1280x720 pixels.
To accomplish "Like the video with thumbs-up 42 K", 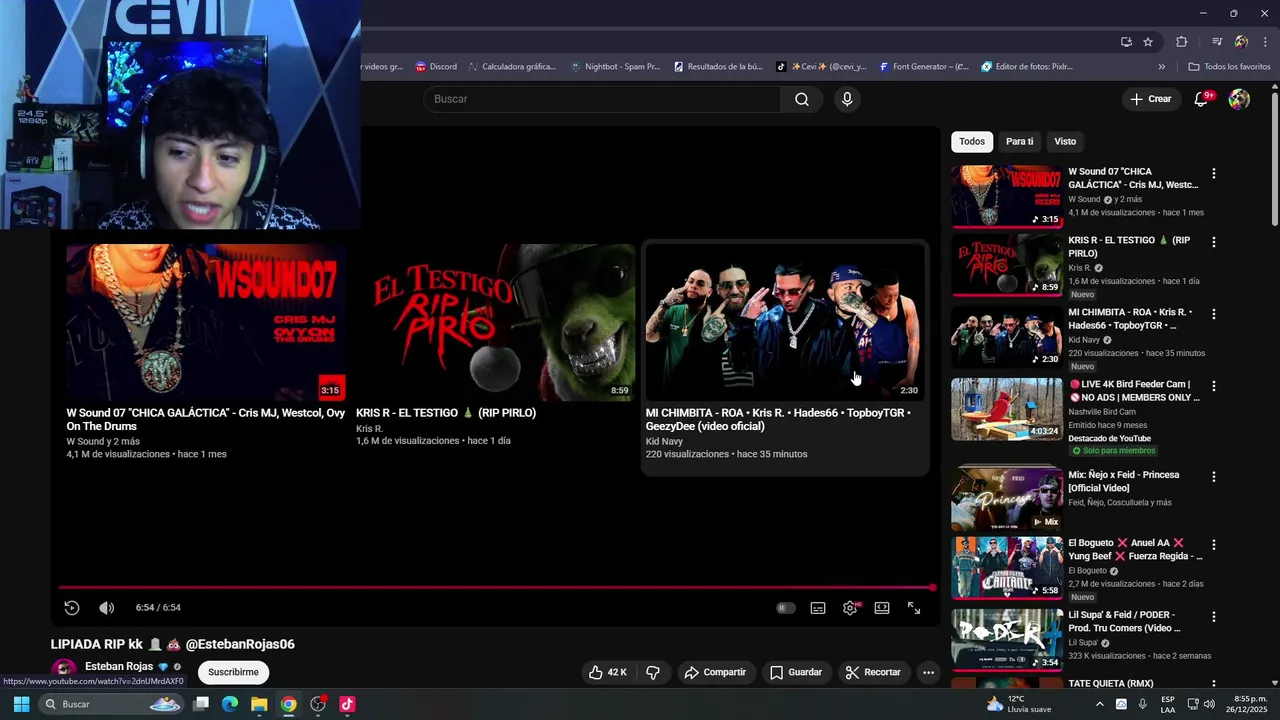I will [609, 672].
